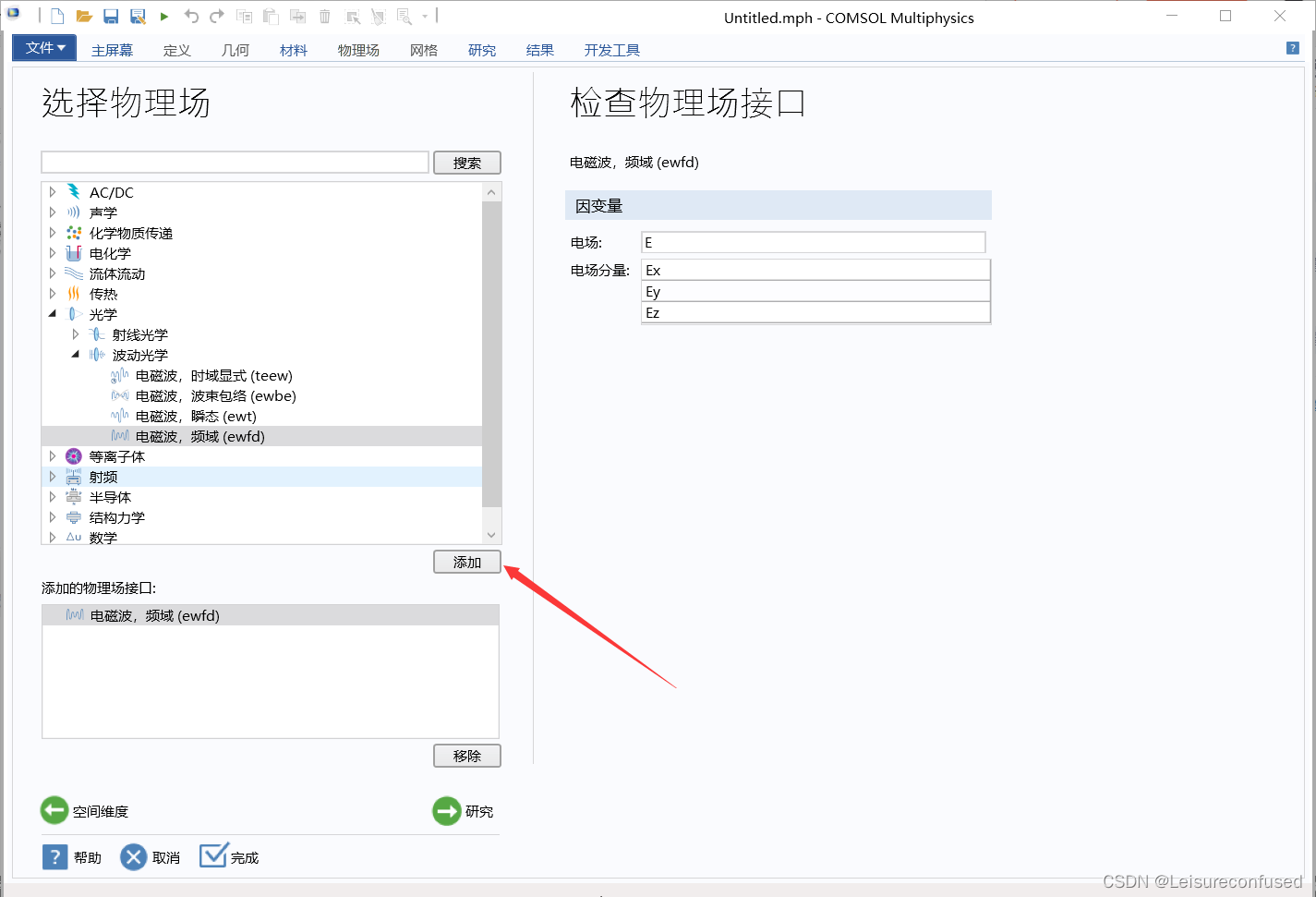Click the Duplicate icon in toolbar
This screenshot has height=897, width=1316.
(x=297, y=17)
